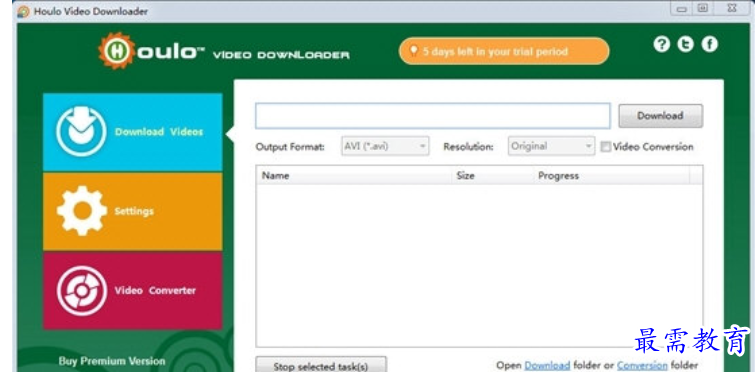Maximize the Houlo window
756x372 pixels.
coord(703,9)
